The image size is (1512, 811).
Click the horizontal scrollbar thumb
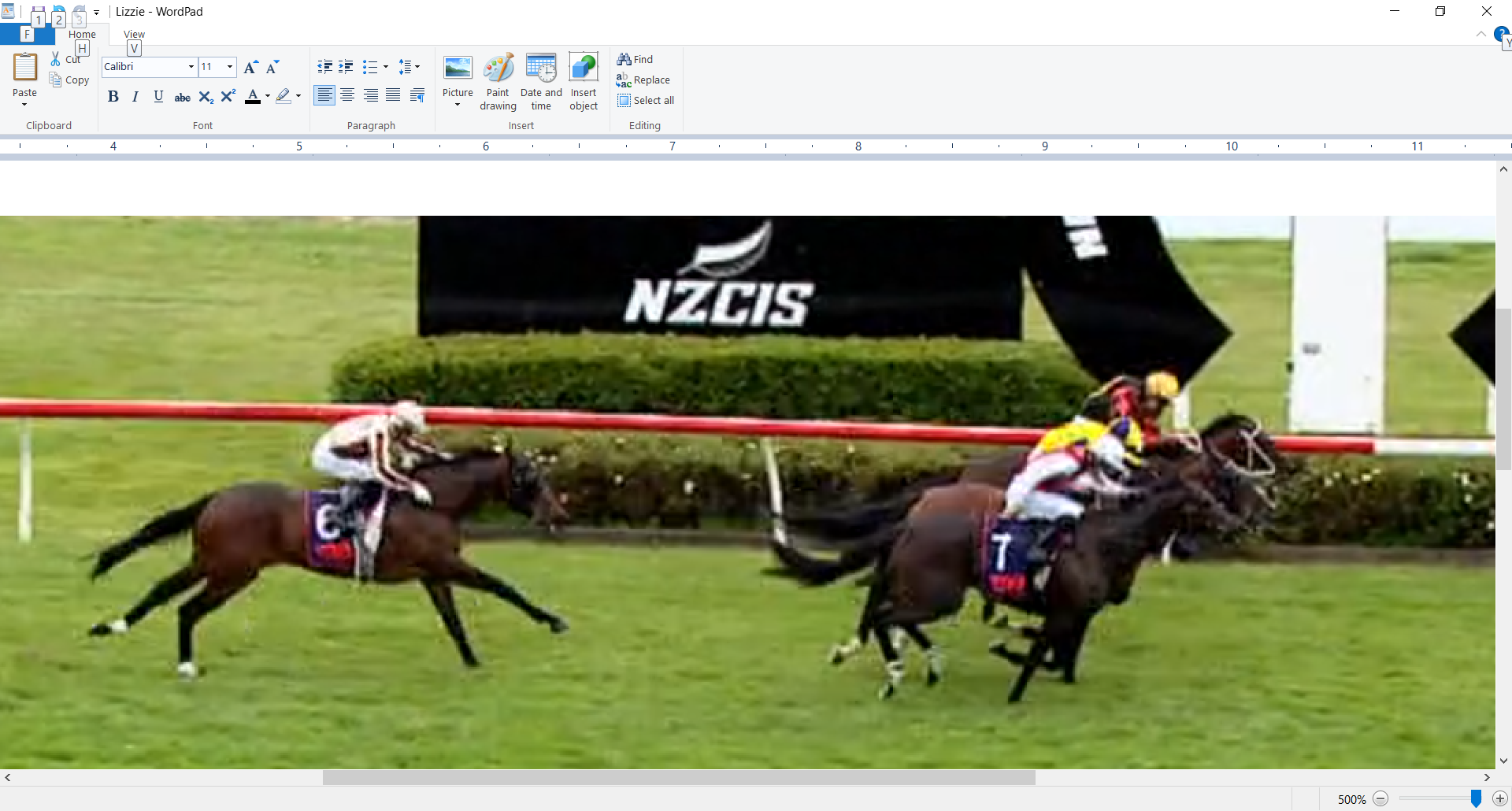coord(678,778)
